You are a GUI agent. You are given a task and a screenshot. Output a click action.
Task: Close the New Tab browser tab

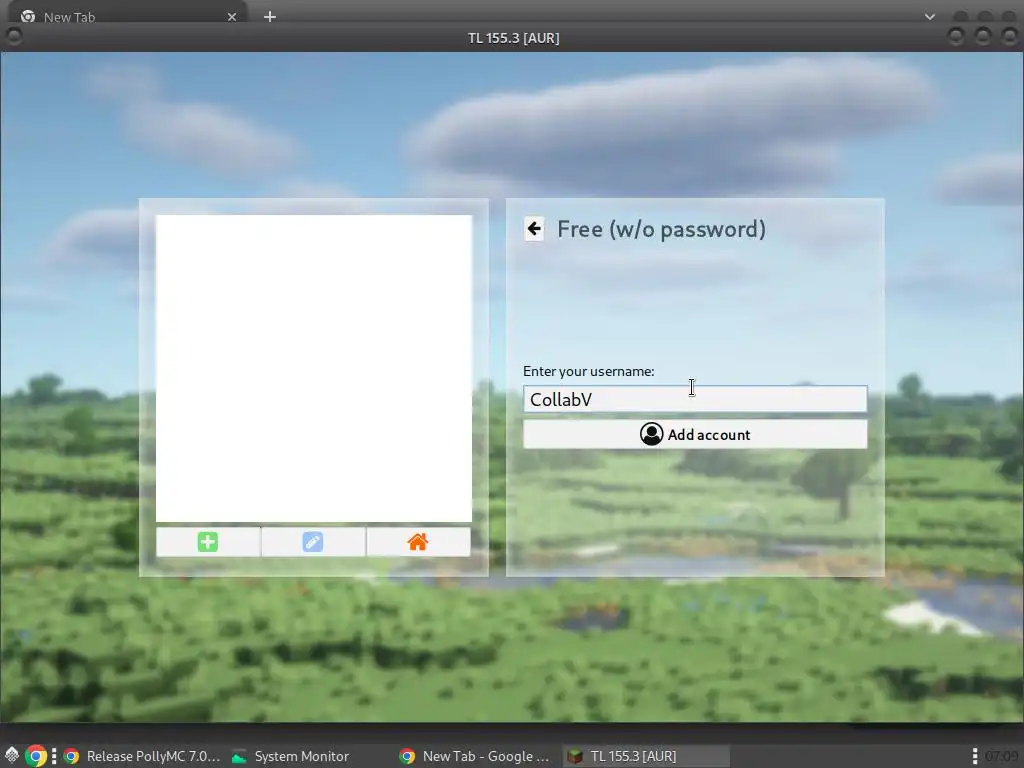click(232, 17)
